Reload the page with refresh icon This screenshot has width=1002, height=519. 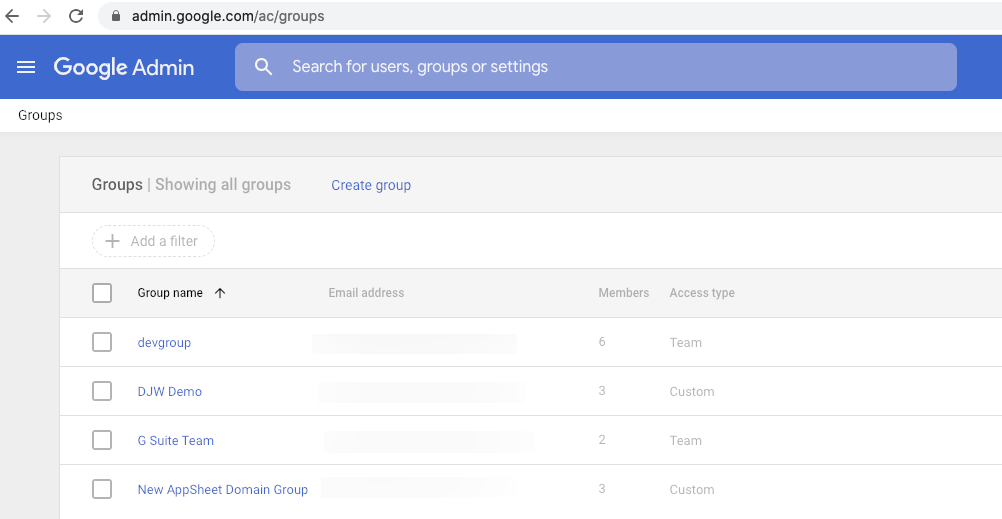76,16
